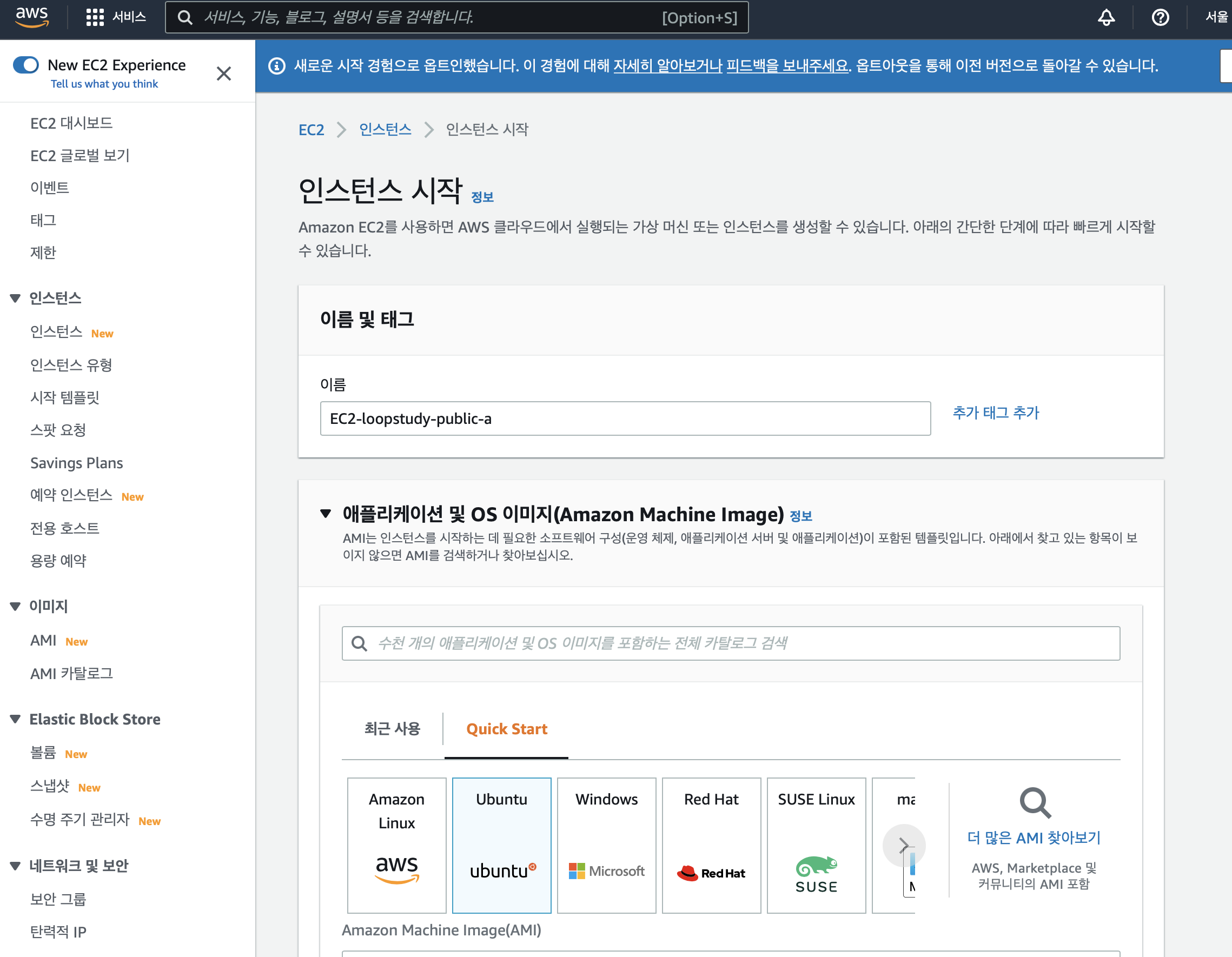The height and width of the screenshot is (957, 1232).
Task: Open 인스턴스 breadcrumb link
Action: pos(385,129)
